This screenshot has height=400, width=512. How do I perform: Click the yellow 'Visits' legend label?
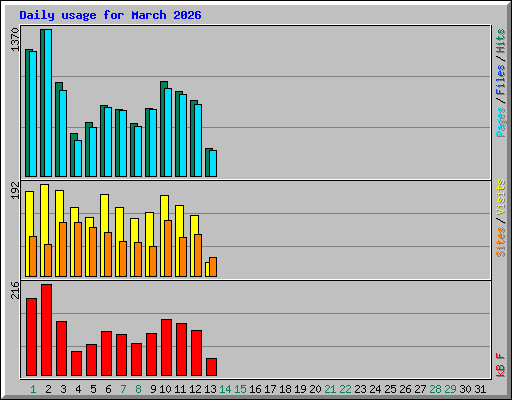(501, 197)
